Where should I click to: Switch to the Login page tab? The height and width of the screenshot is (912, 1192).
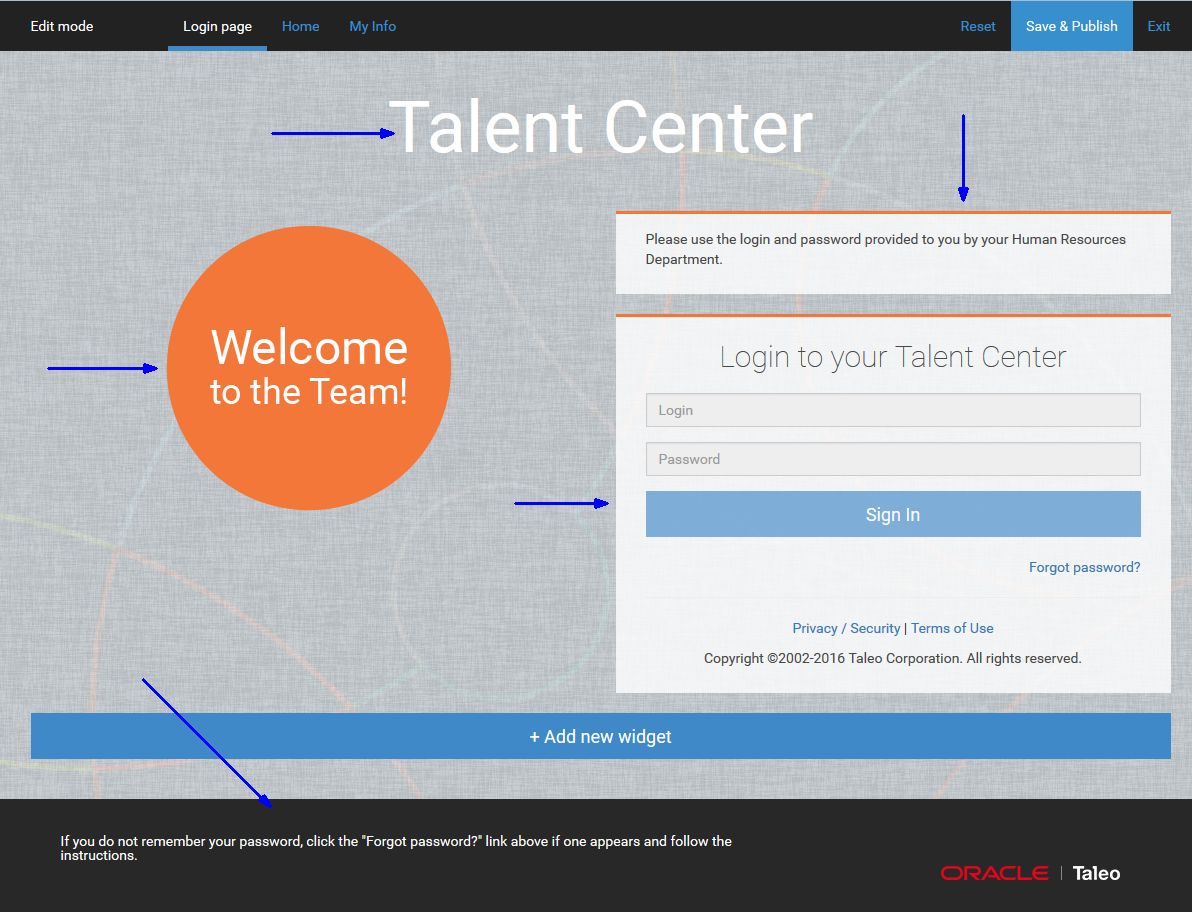[217, 27]
